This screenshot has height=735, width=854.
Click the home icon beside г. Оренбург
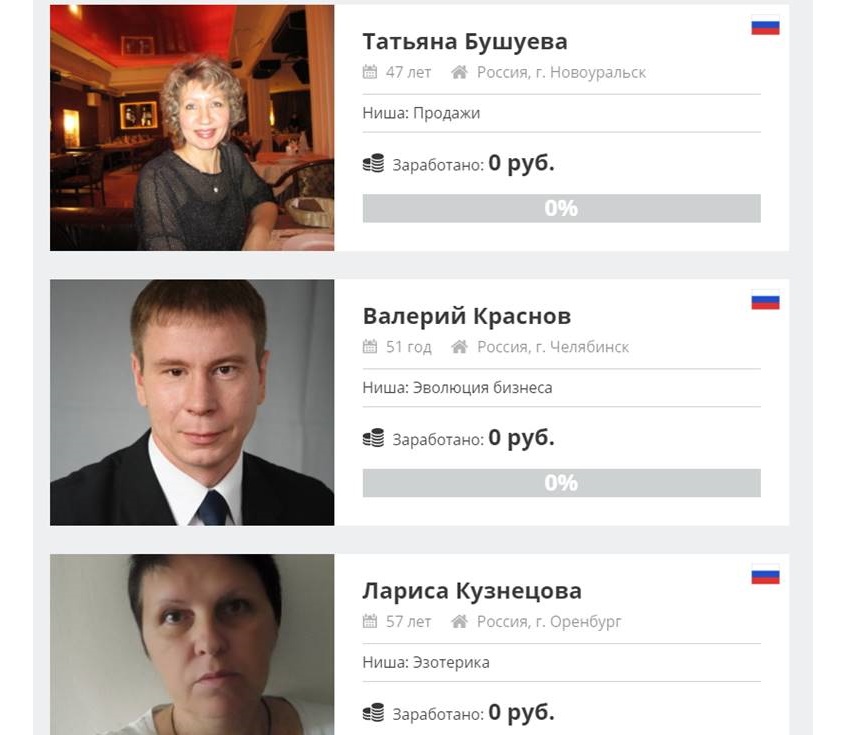coord(459,621)
